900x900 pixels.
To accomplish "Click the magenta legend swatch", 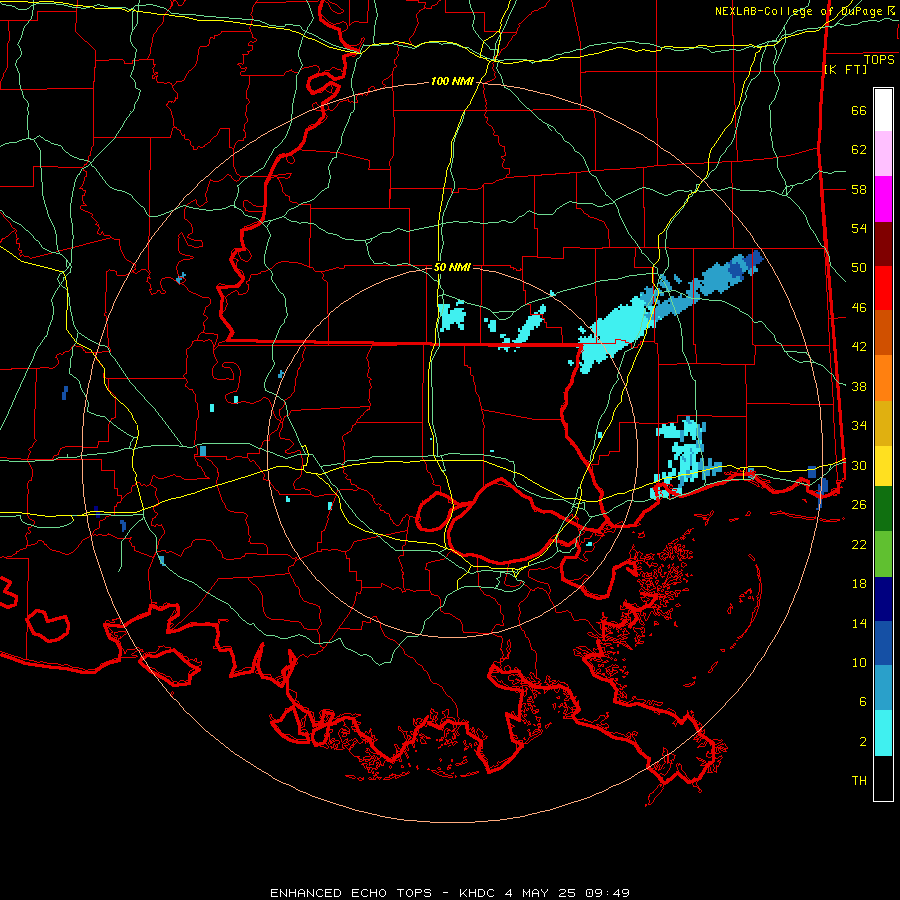I will click(883, 199).
